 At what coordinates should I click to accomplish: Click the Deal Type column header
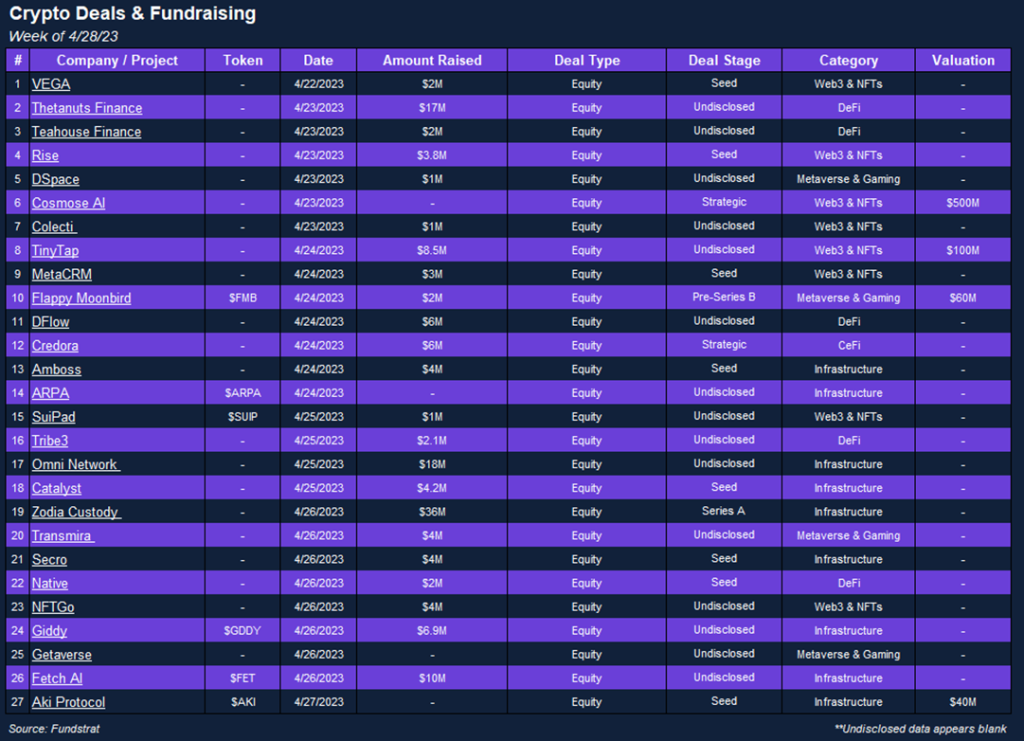coord(586,60)
